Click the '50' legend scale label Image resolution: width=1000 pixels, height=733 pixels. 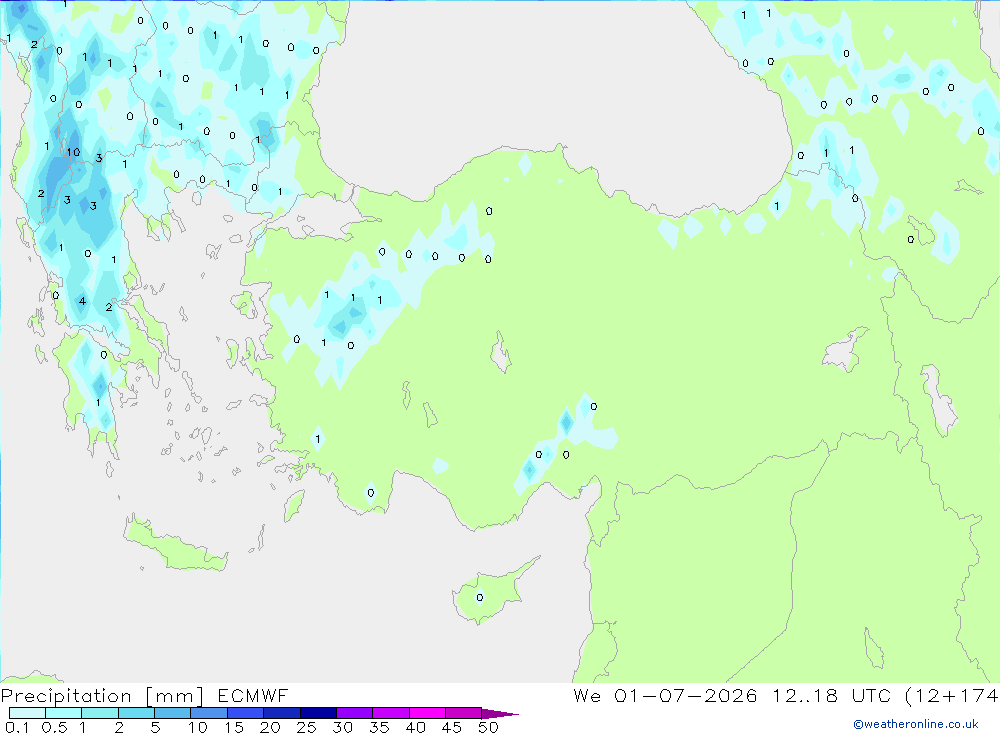pyautogui.click(x=488, y=727)
